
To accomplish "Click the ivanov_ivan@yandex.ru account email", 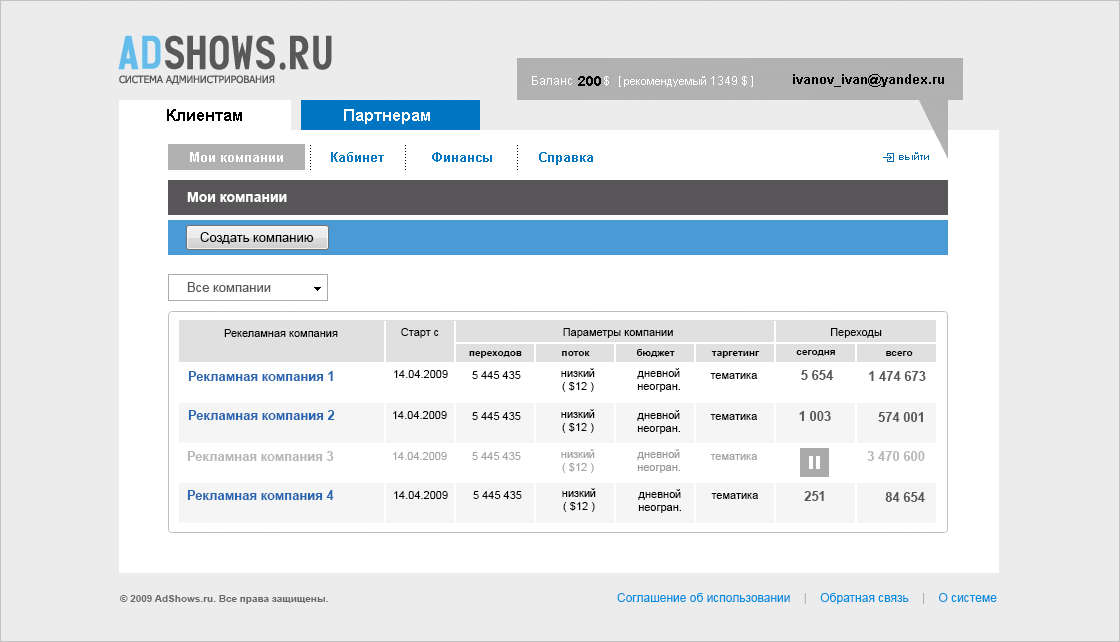I will pyautogui.click(x=868, y=79).
